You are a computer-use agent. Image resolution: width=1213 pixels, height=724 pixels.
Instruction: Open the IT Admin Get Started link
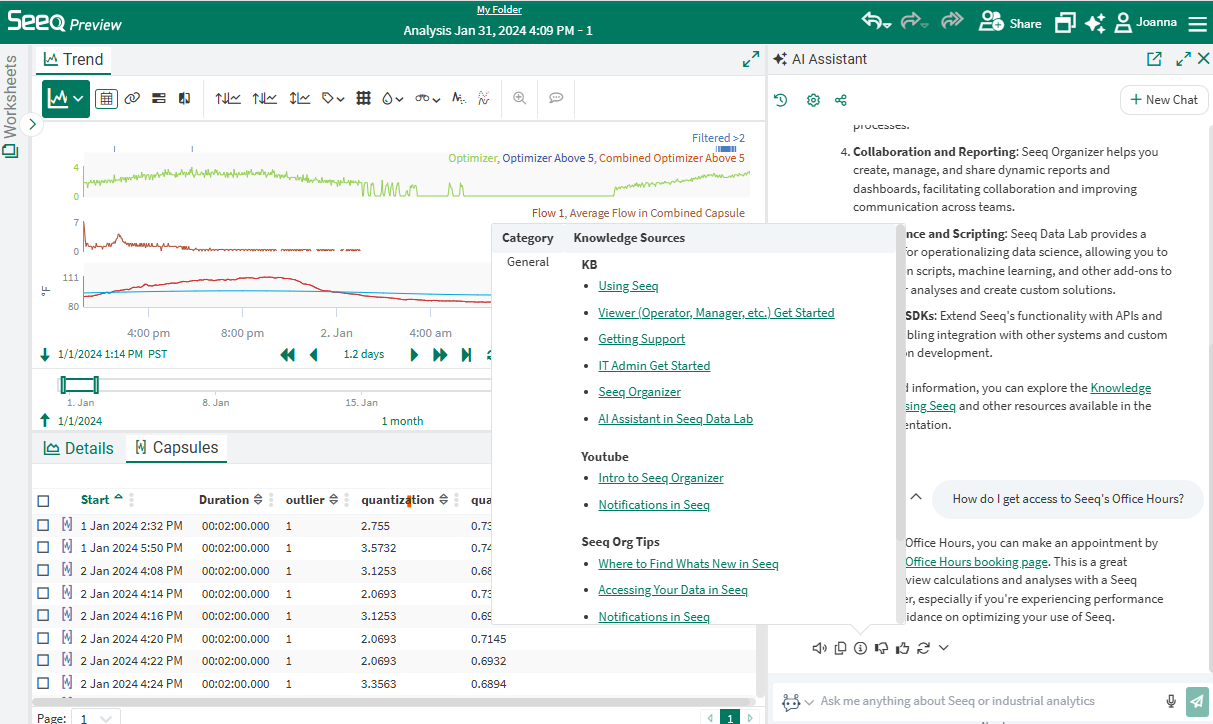[654, 366]
